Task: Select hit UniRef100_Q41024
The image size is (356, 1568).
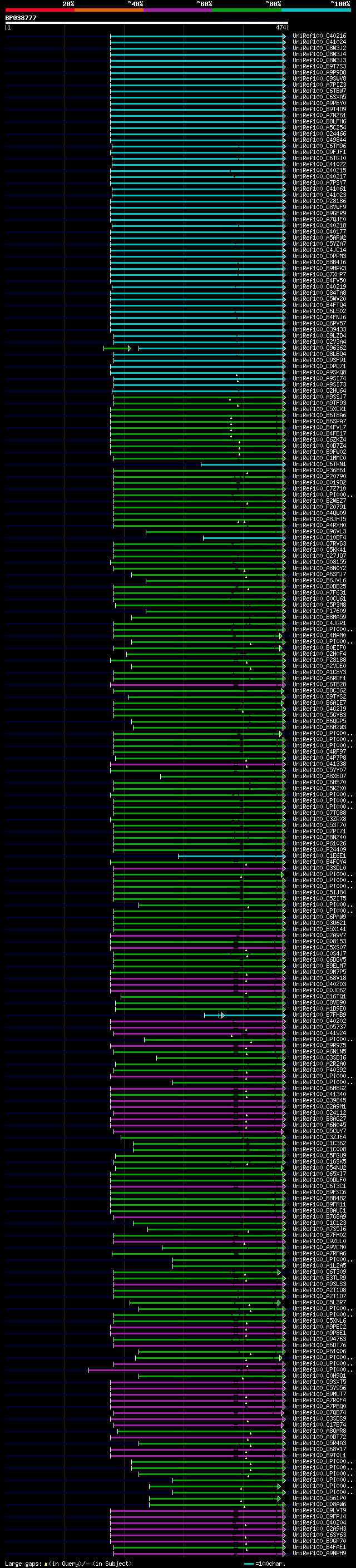Action: [319, 43]
